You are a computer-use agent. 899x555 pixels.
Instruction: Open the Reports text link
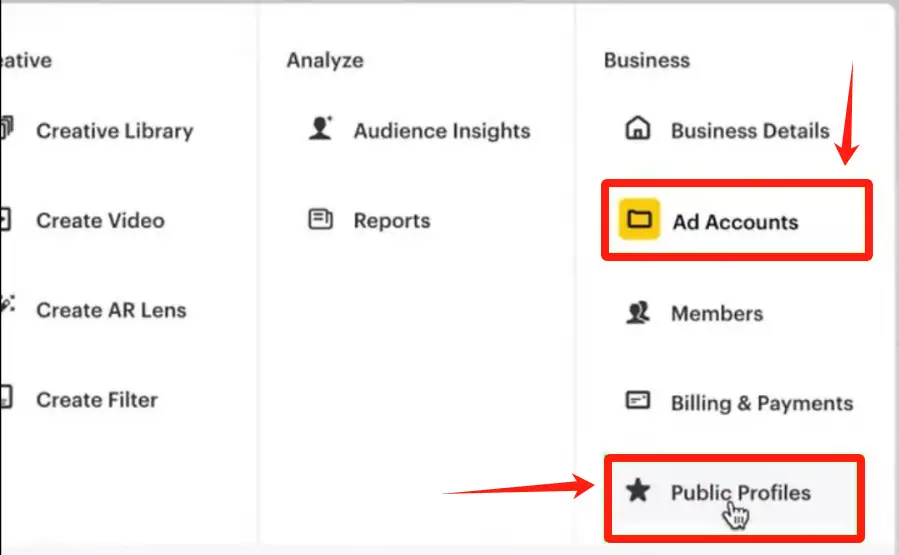[392, 221]
